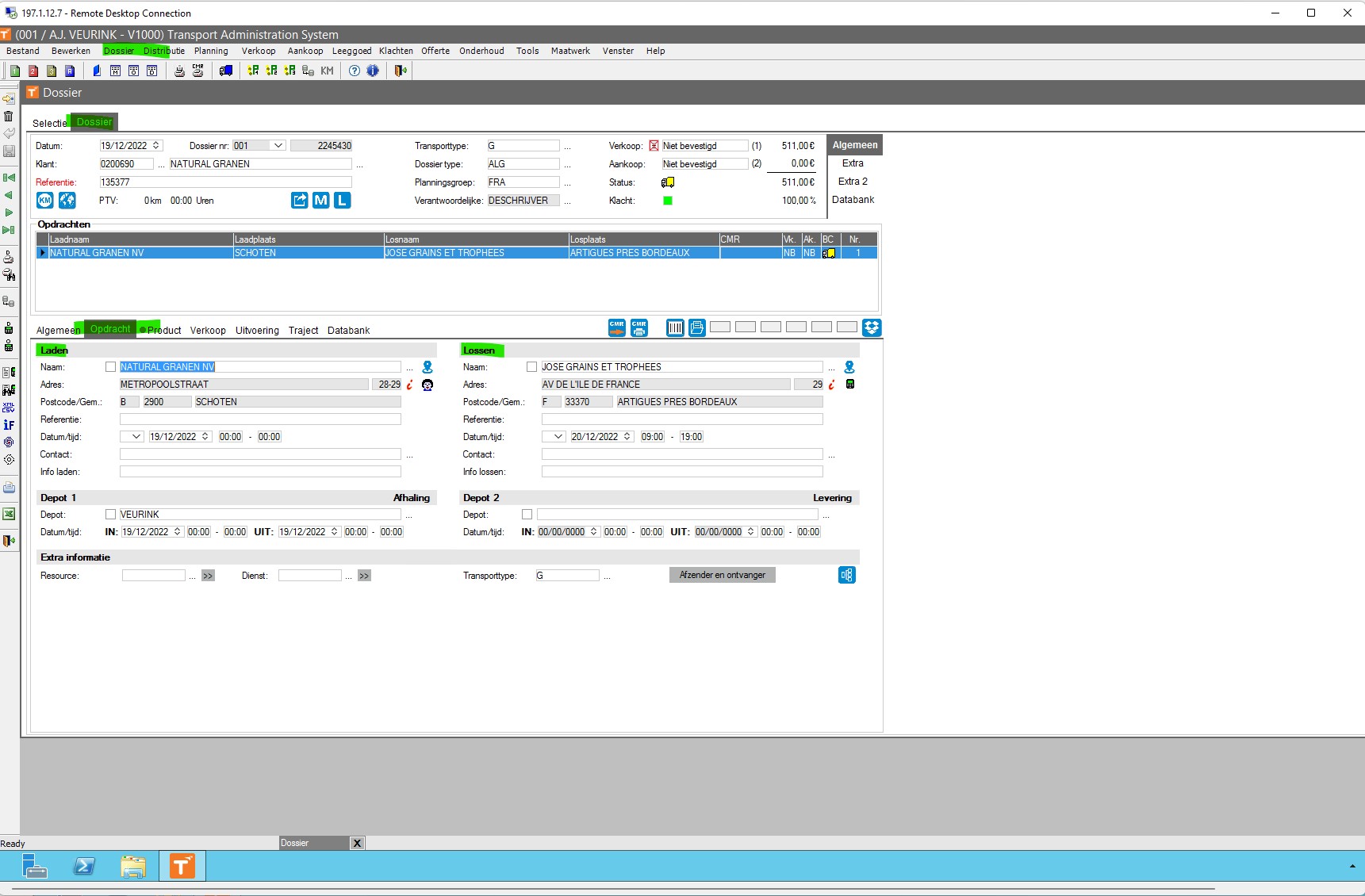Click the globe map icon
Screen dimensions: 1365x896
coord(67,201)
